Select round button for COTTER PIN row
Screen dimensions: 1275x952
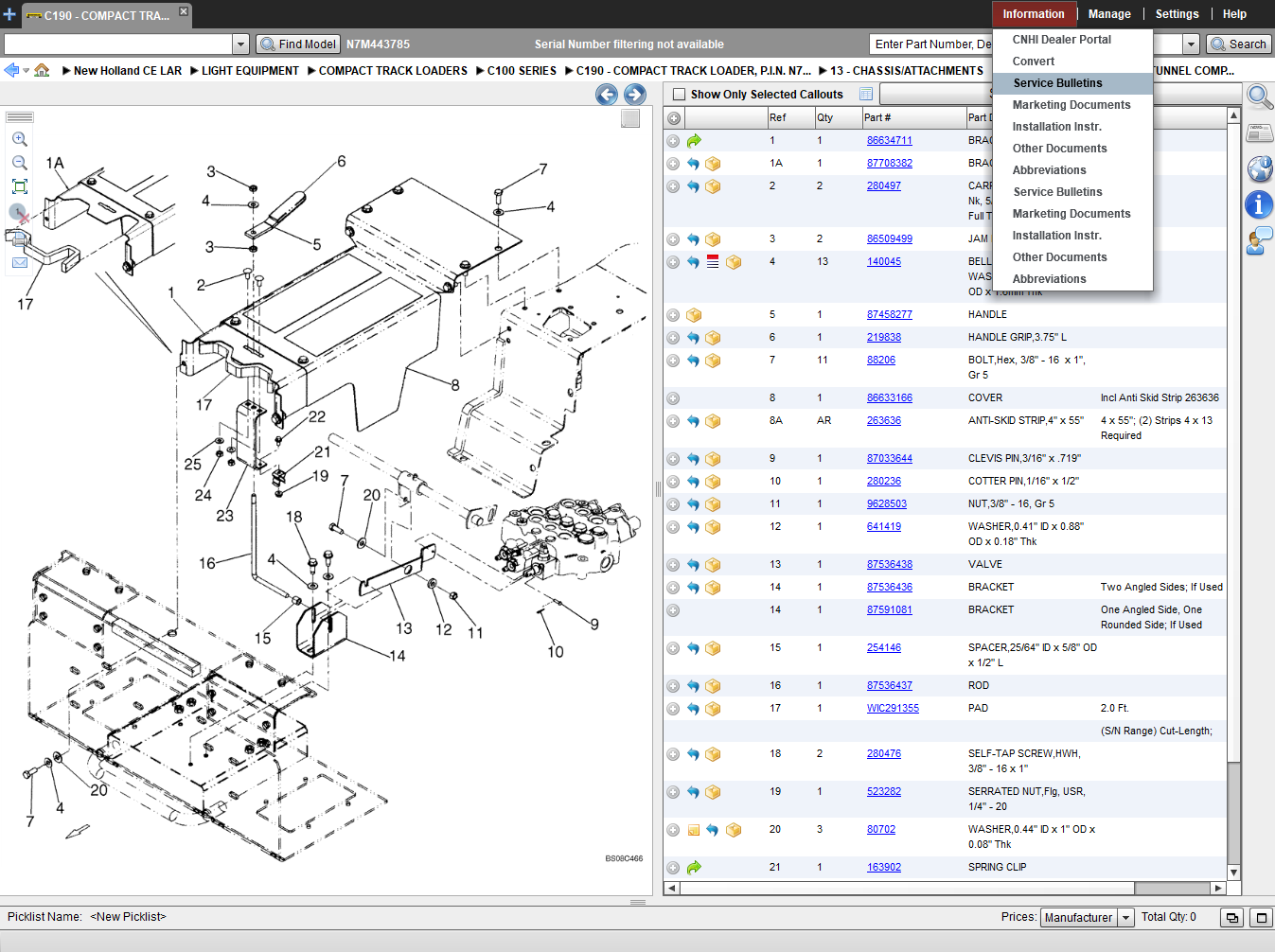point(673,482)
